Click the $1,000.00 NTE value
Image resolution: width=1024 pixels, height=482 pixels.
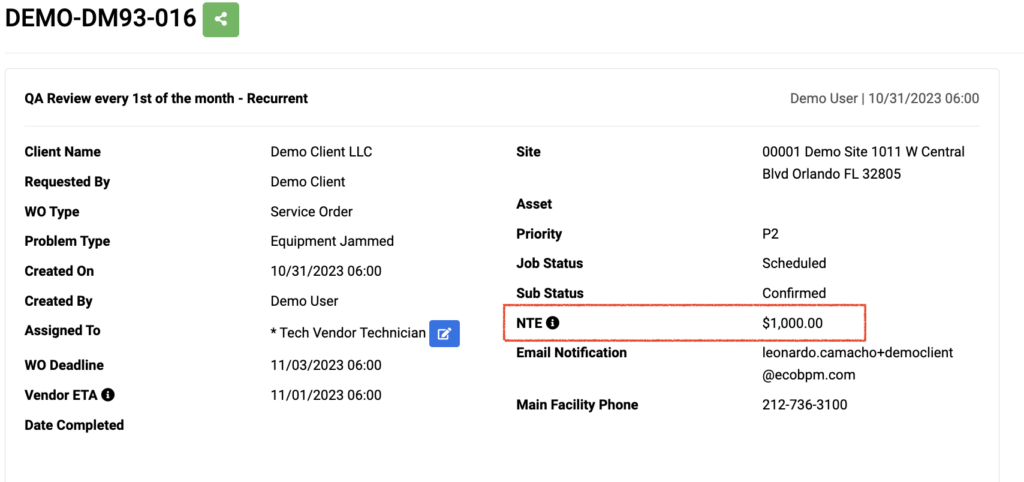point(792,323)
